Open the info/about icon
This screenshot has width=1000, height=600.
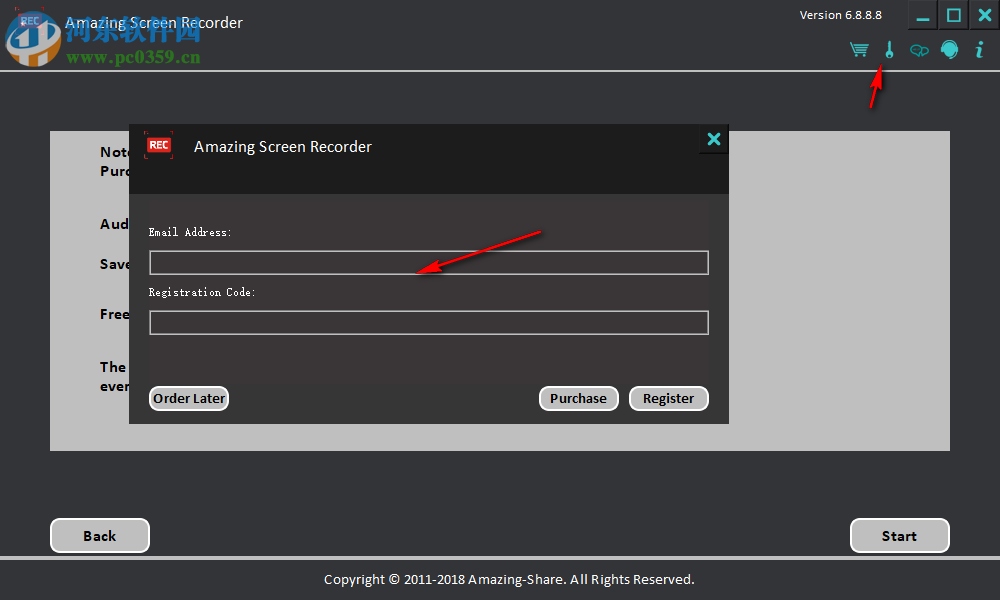[979, 49]
